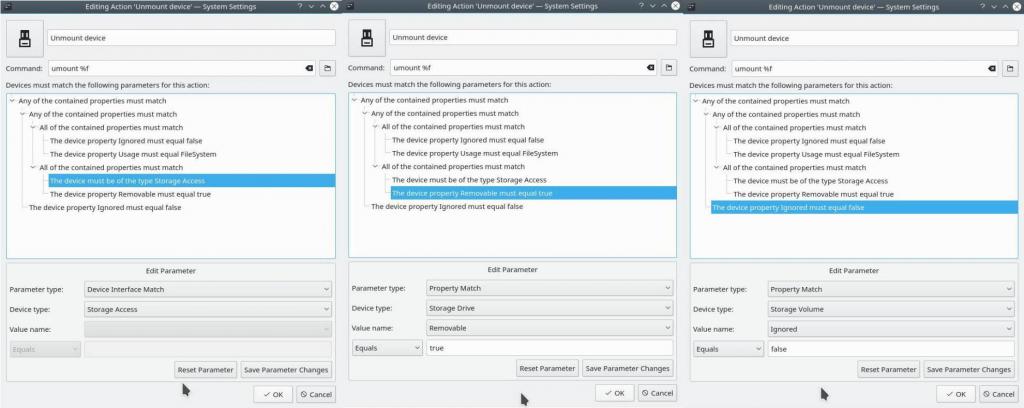Click OK in middle window
1024x408 pixels.
coord(615,393)
